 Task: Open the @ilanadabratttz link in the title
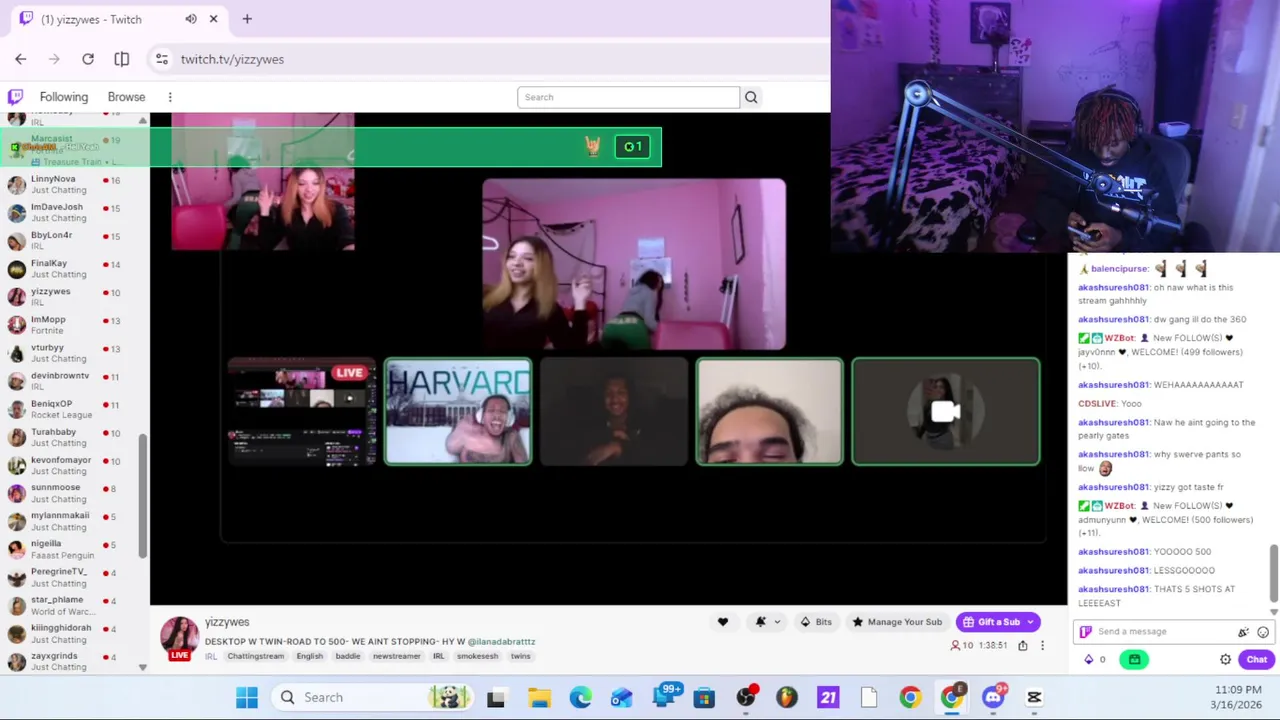(501, 641)
